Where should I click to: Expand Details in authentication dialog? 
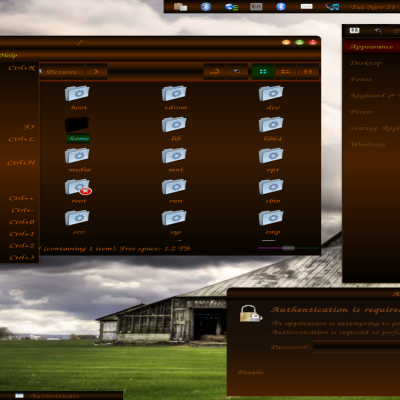click(250, 372)
